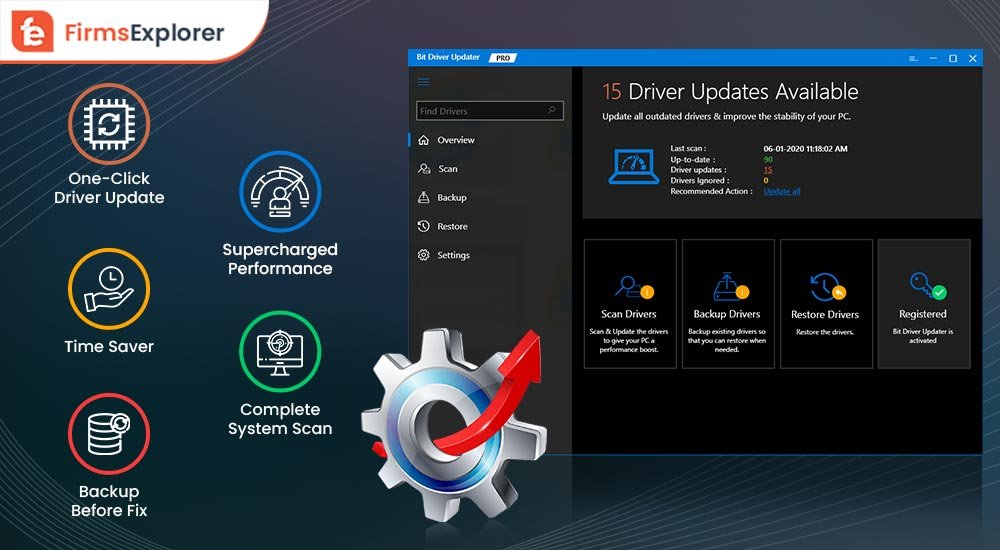Click the Scan sidebar icon
The width and height of the screenshot is (1000, 550).
[423, 168]
